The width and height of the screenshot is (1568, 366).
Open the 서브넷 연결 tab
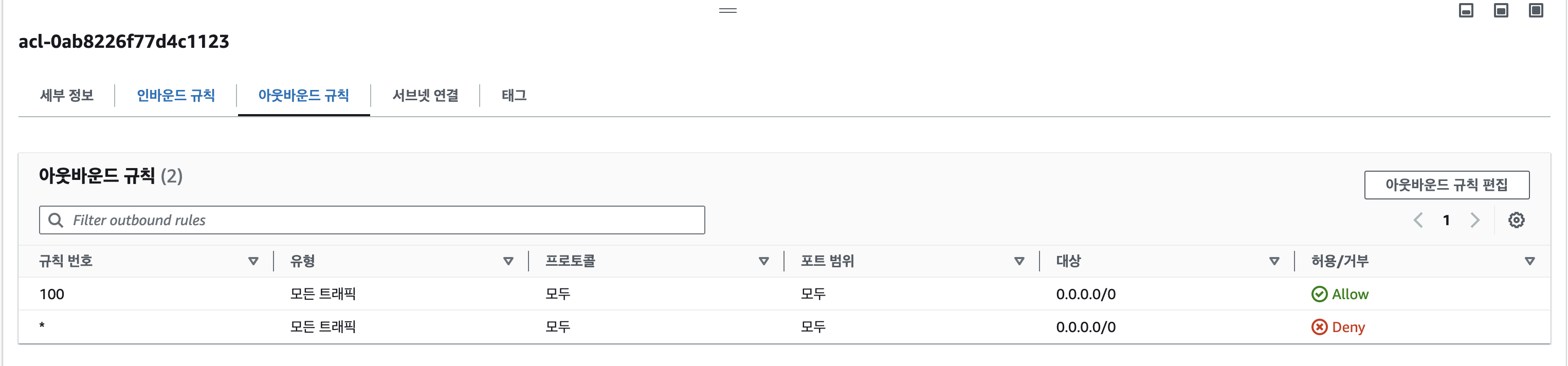[425, 96]
